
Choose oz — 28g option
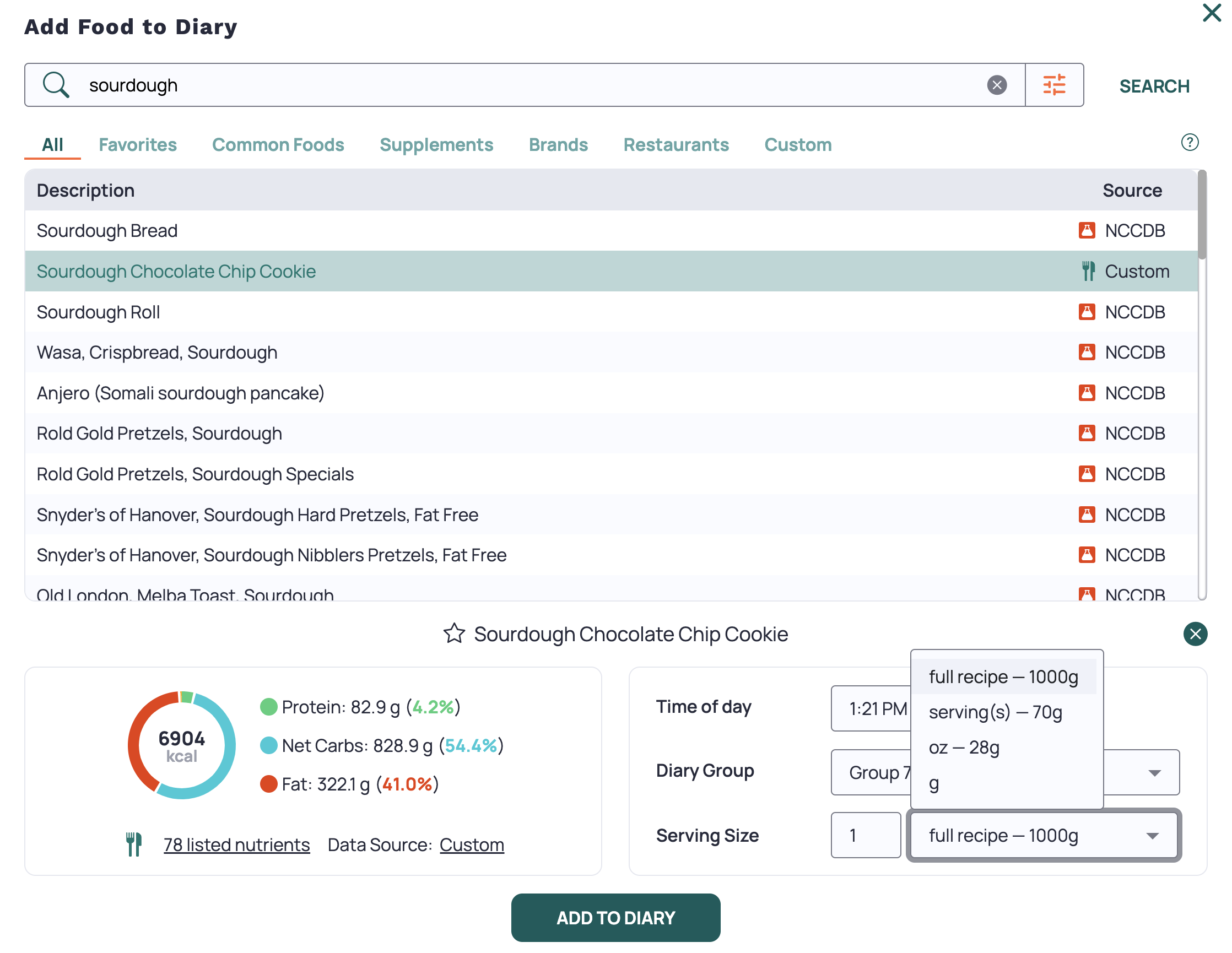[1004, 748]
